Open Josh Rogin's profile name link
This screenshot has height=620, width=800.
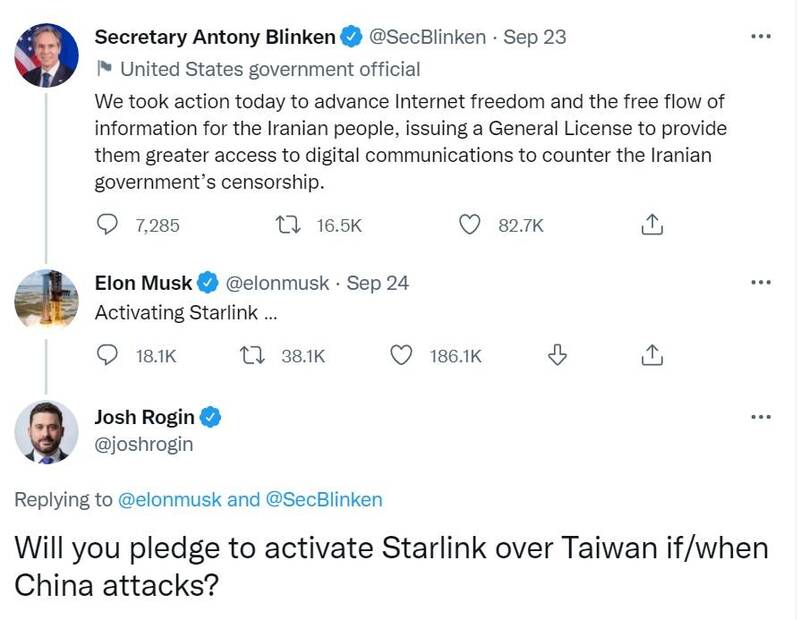point(144,417)
